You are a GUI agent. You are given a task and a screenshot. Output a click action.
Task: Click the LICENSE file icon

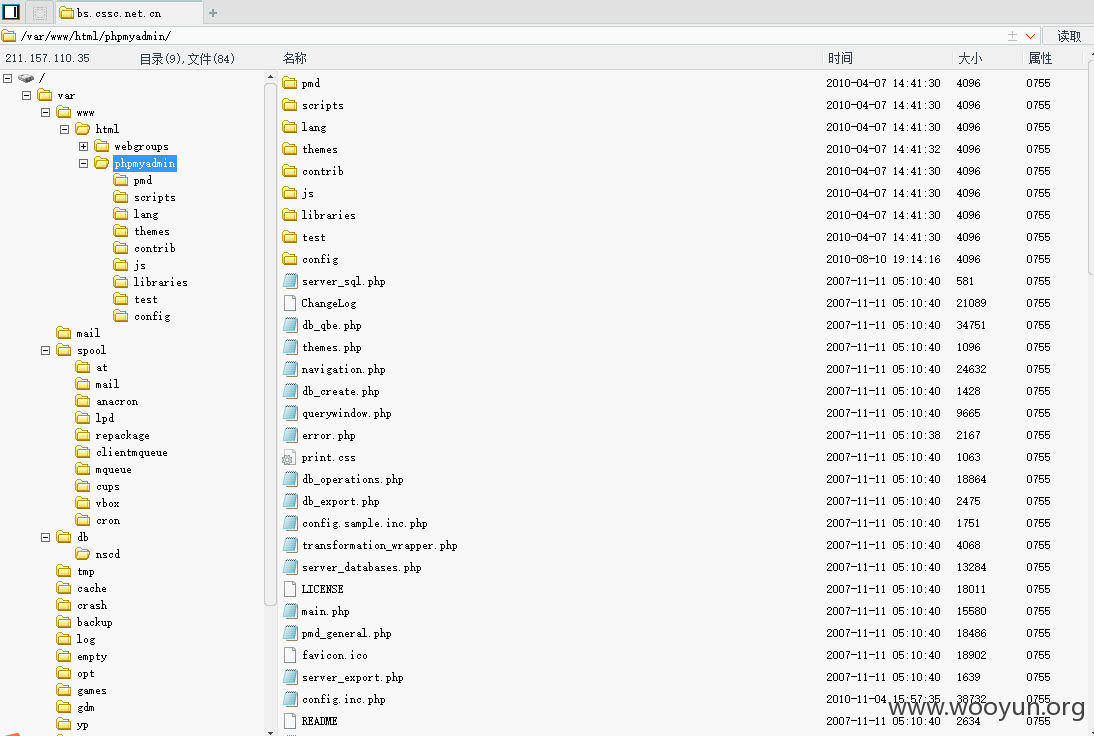pyautogui.click(x=290, y=589)
